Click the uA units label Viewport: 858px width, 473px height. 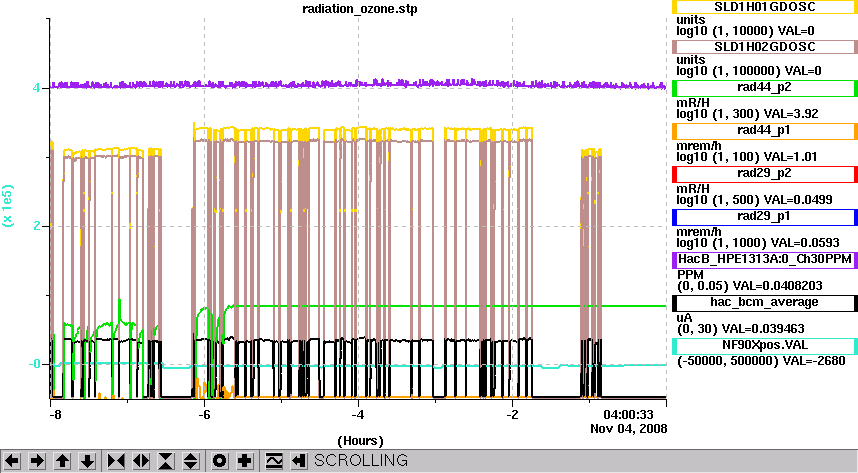point(685,318)
